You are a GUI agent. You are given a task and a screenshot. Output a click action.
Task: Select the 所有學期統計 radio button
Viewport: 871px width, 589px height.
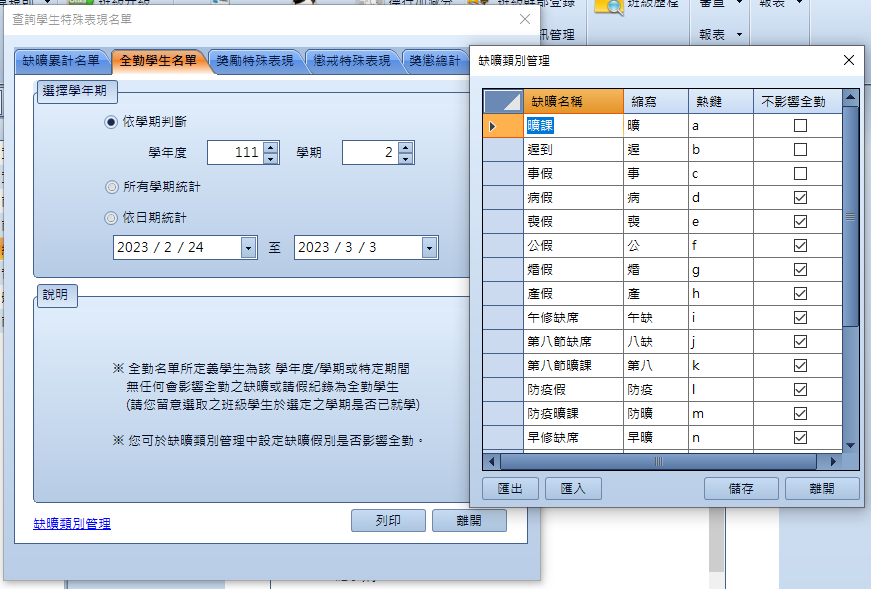click(111, 186)
